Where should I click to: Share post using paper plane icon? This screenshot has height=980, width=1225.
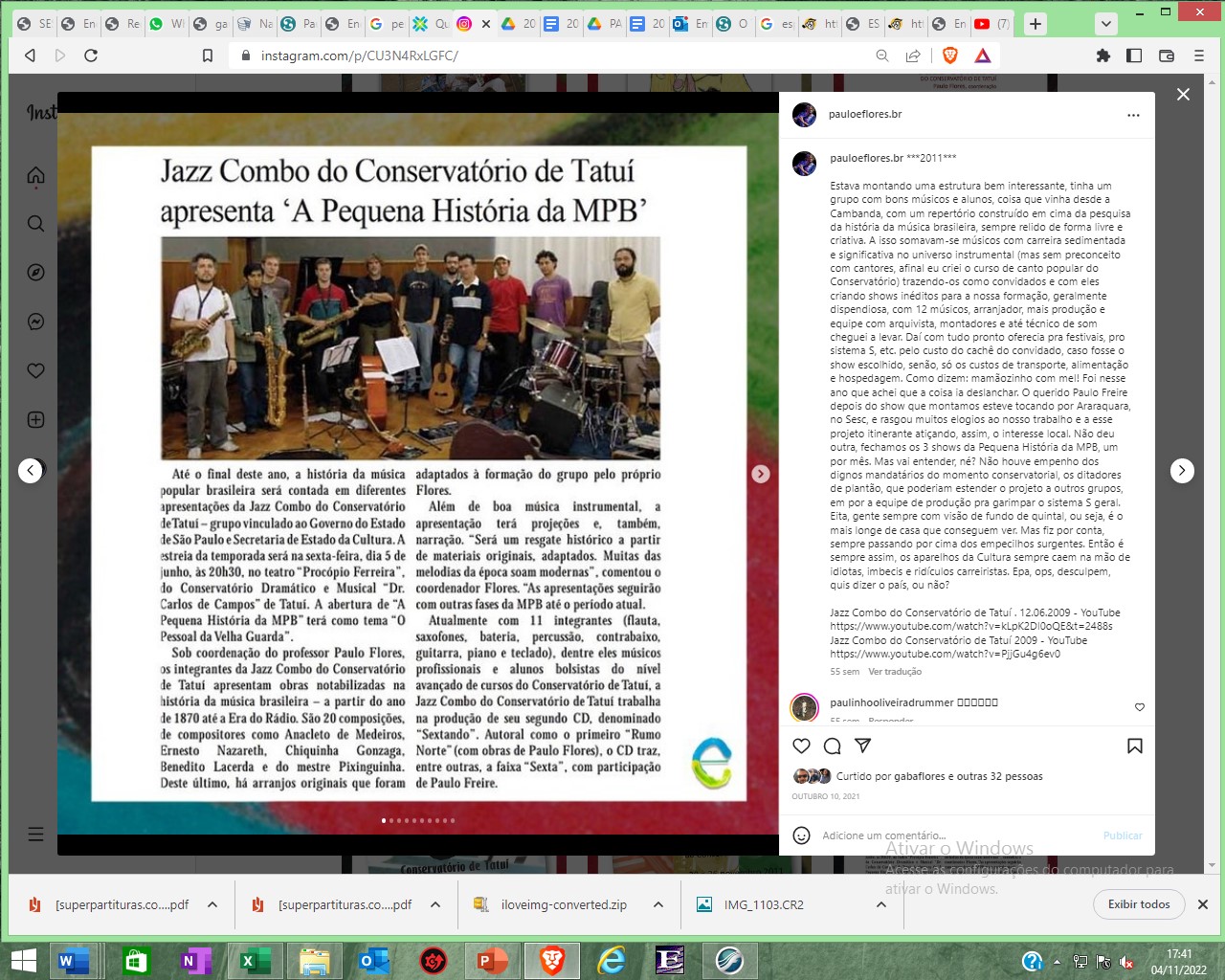862,746
